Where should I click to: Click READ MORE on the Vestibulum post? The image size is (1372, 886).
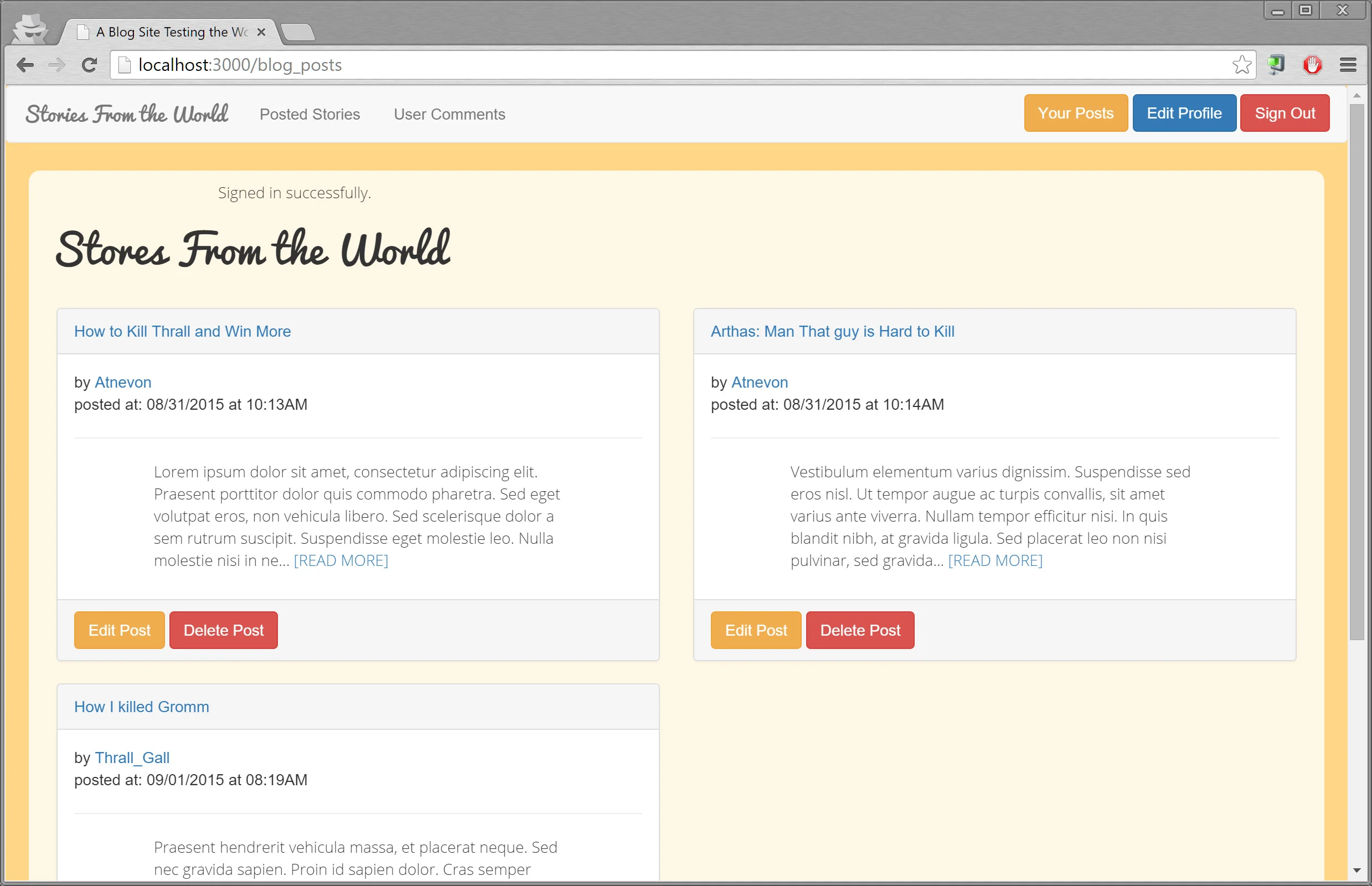(x=995, y=560)
